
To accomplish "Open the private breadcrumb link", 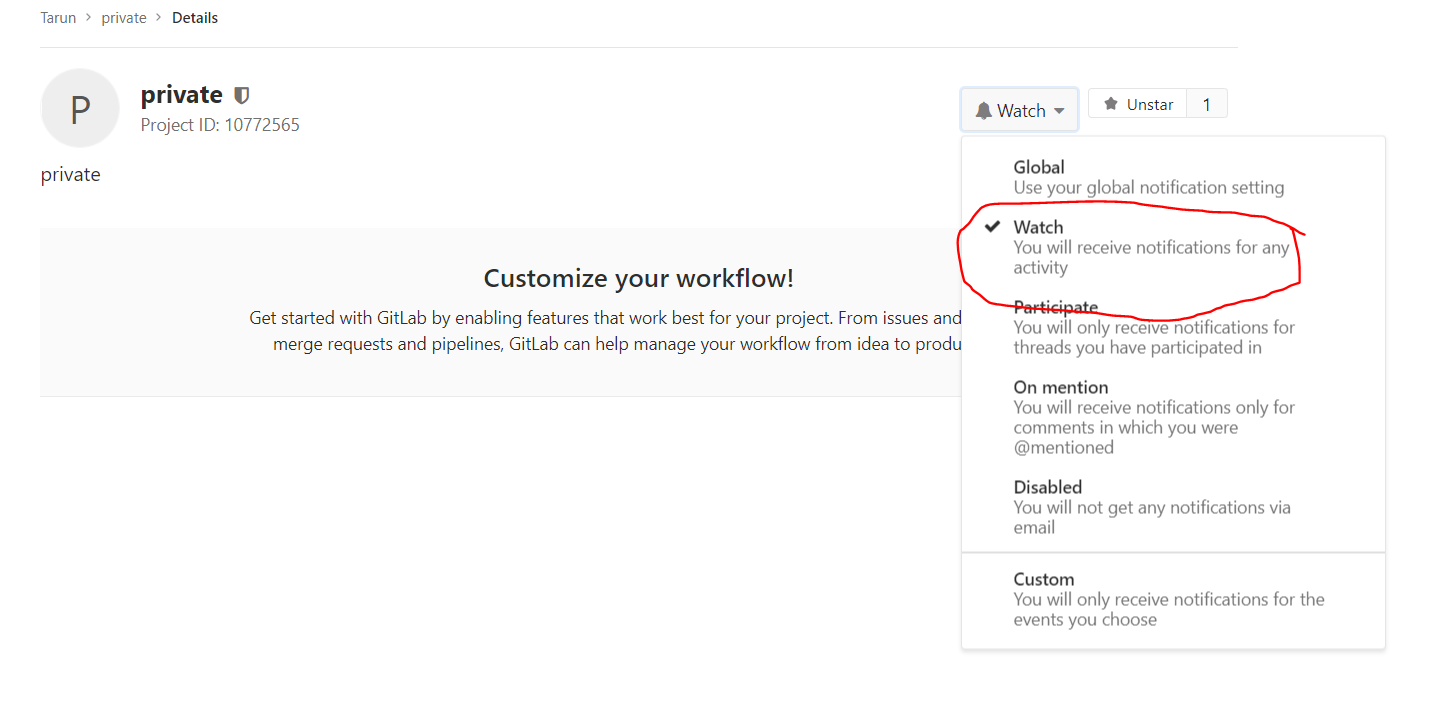I will 124,18.
